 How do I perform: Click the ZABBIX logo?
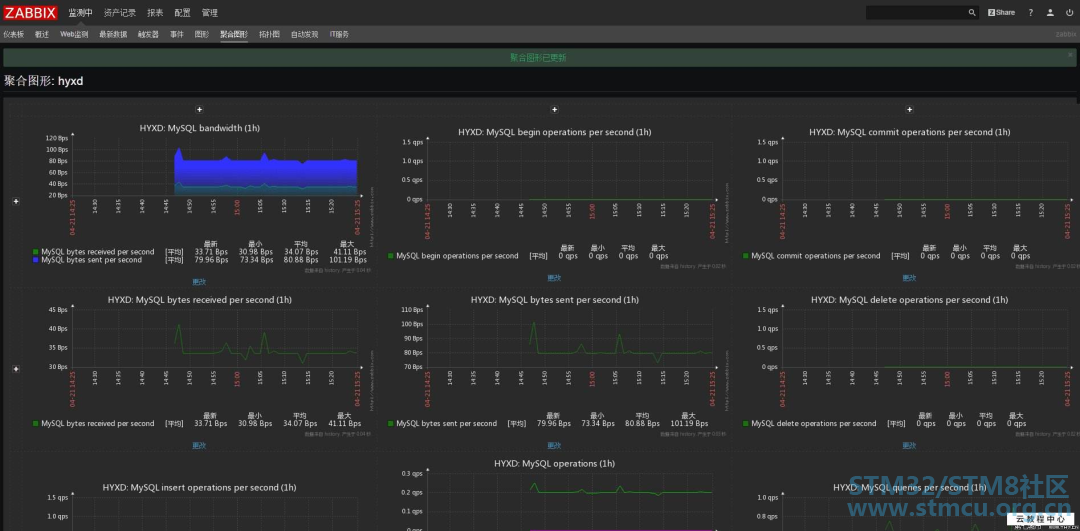click(x=30, y=12)
